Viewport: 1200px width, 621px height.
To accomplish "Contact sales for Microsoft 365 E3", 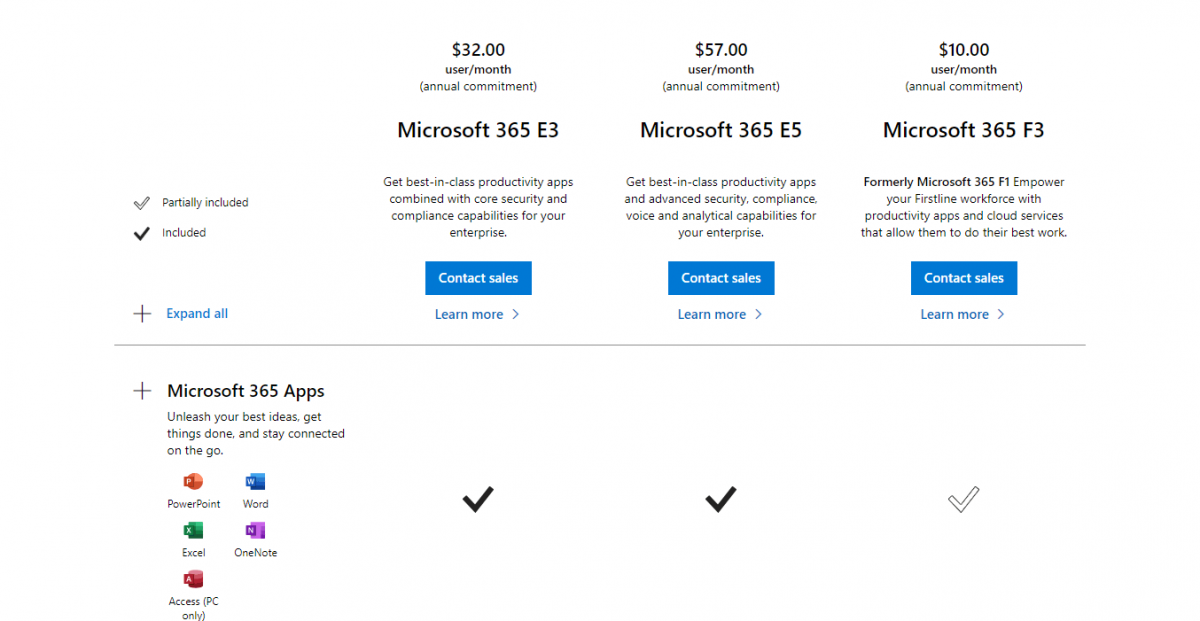I will coord(478,278).
